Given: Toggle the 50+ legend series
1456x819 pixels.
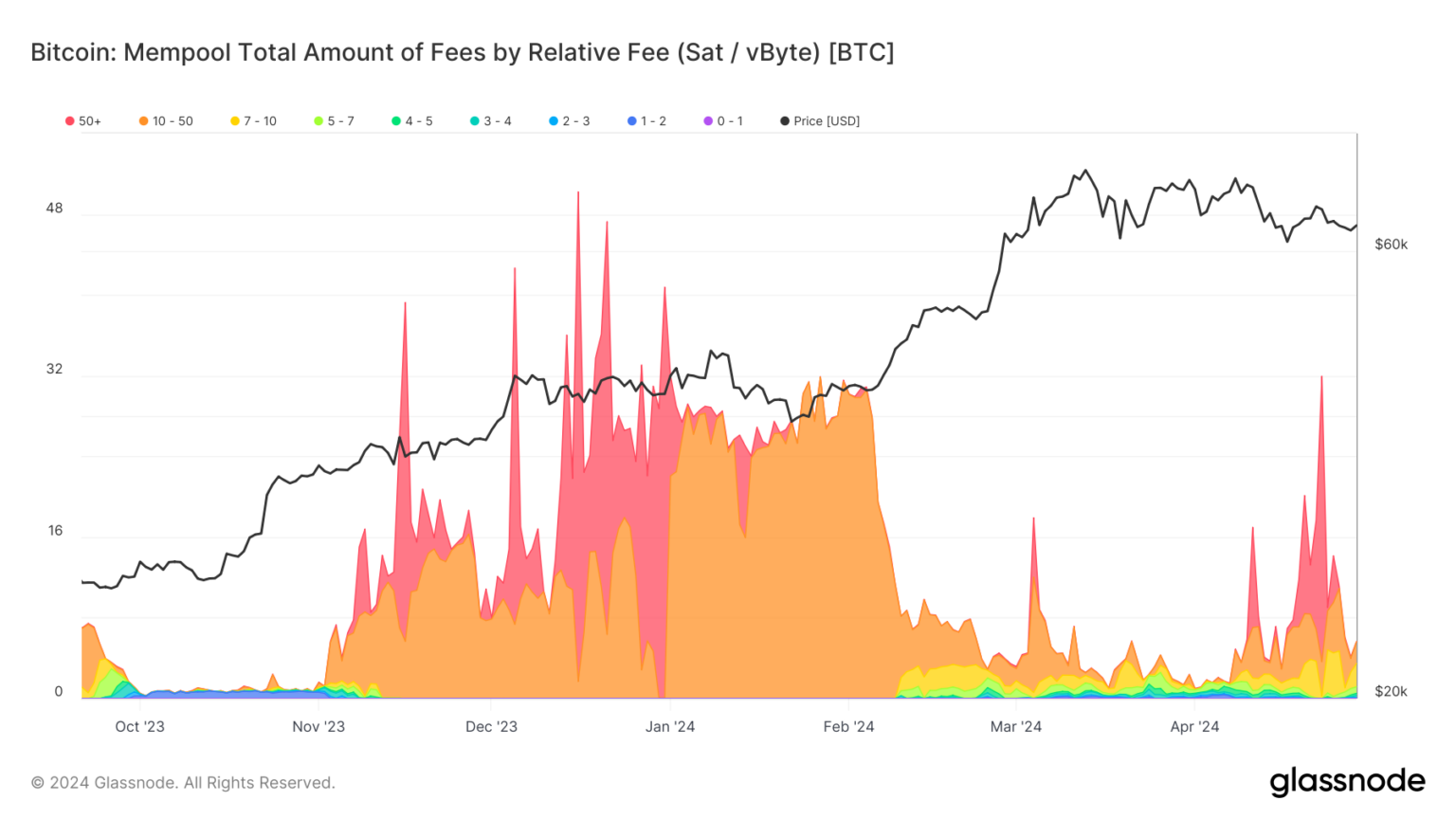Looking at the screenshot, I should [x=83, y=121].
